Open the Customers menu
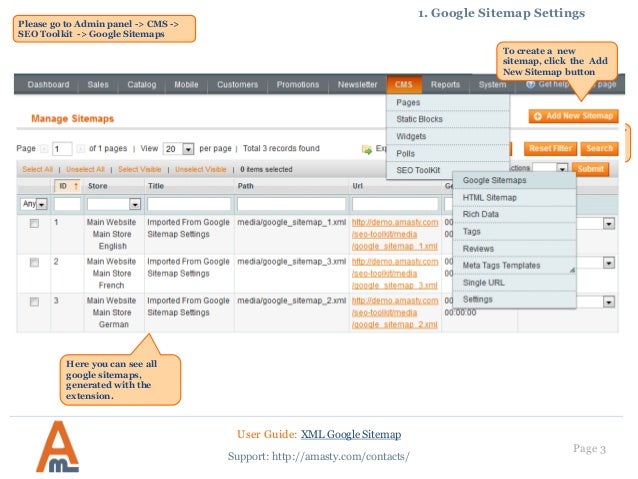Screen dimensions: 638x479 pyautogui.click(x=238, y=85)
